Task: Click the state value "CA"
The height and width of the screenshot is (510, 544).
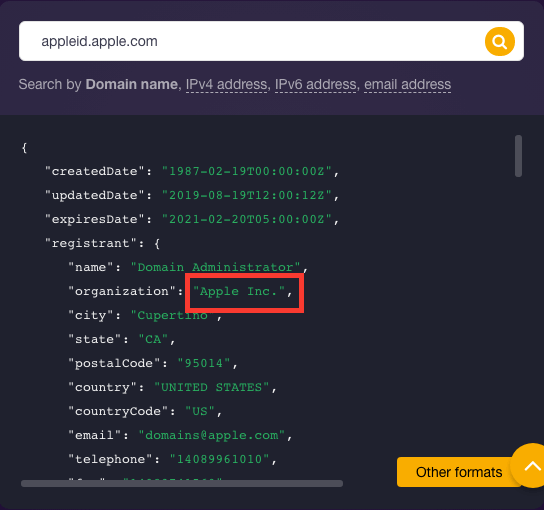Action: [153, 339]
